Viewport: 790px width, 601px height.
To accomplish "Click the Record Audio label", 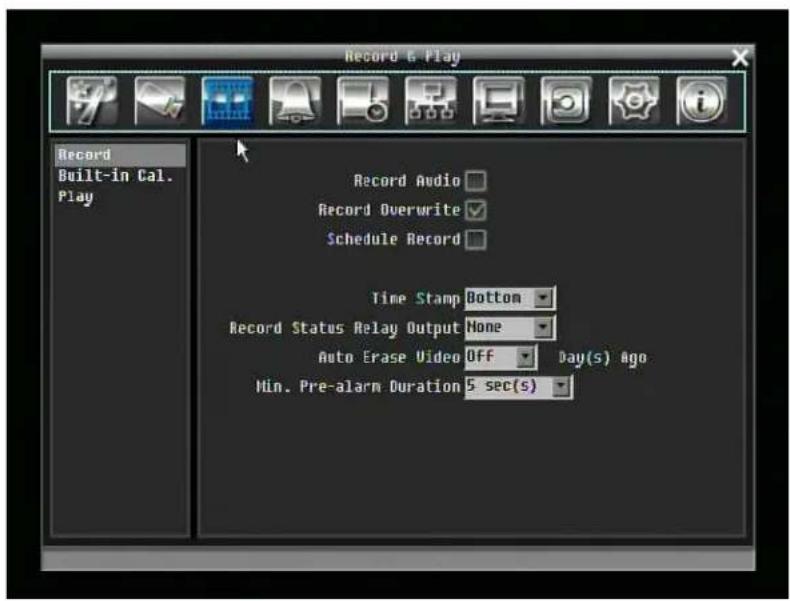I will tap(407, 181).
